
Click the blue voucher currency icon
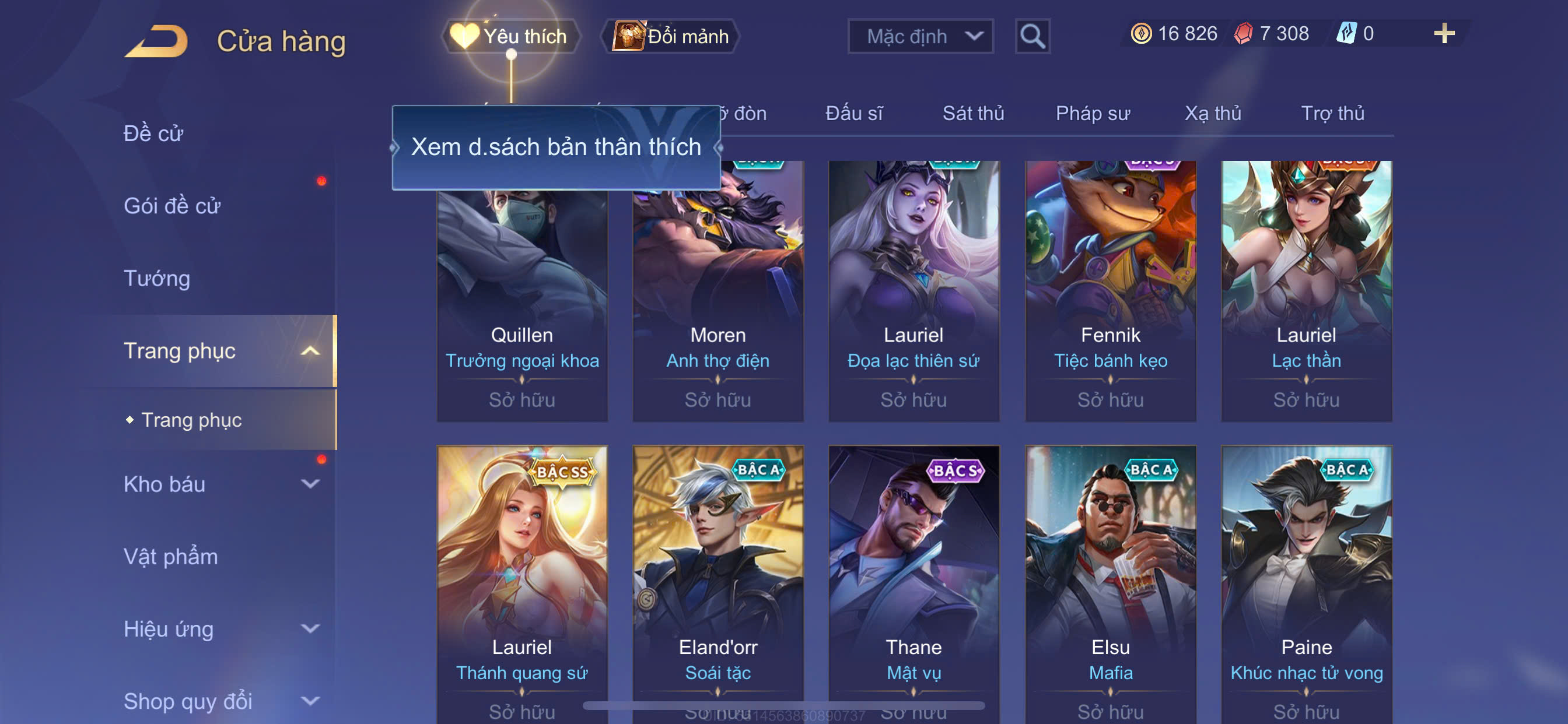click(1346, 33)
